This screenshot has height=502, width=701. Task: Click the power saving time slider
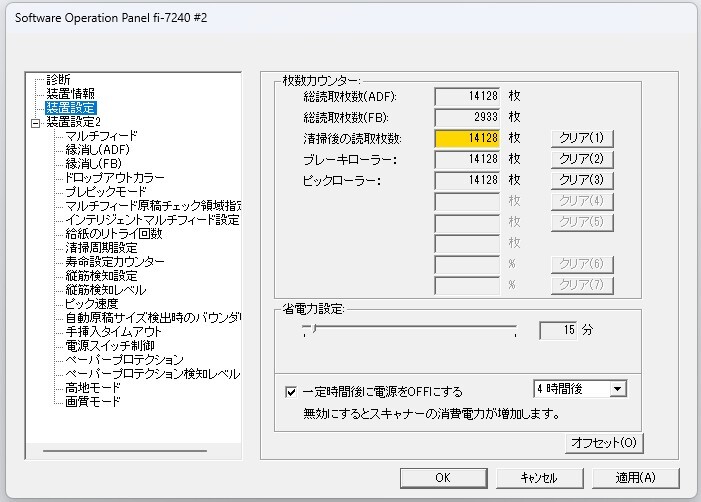click(410, 330)
